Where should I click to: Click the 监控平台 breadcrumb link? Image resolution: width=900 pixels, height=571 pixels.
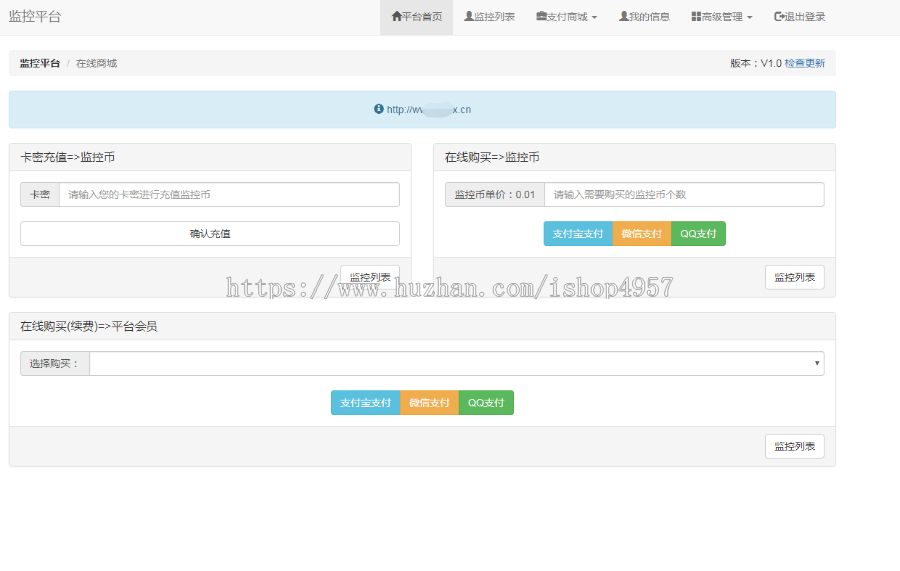(x=40, y=63)
